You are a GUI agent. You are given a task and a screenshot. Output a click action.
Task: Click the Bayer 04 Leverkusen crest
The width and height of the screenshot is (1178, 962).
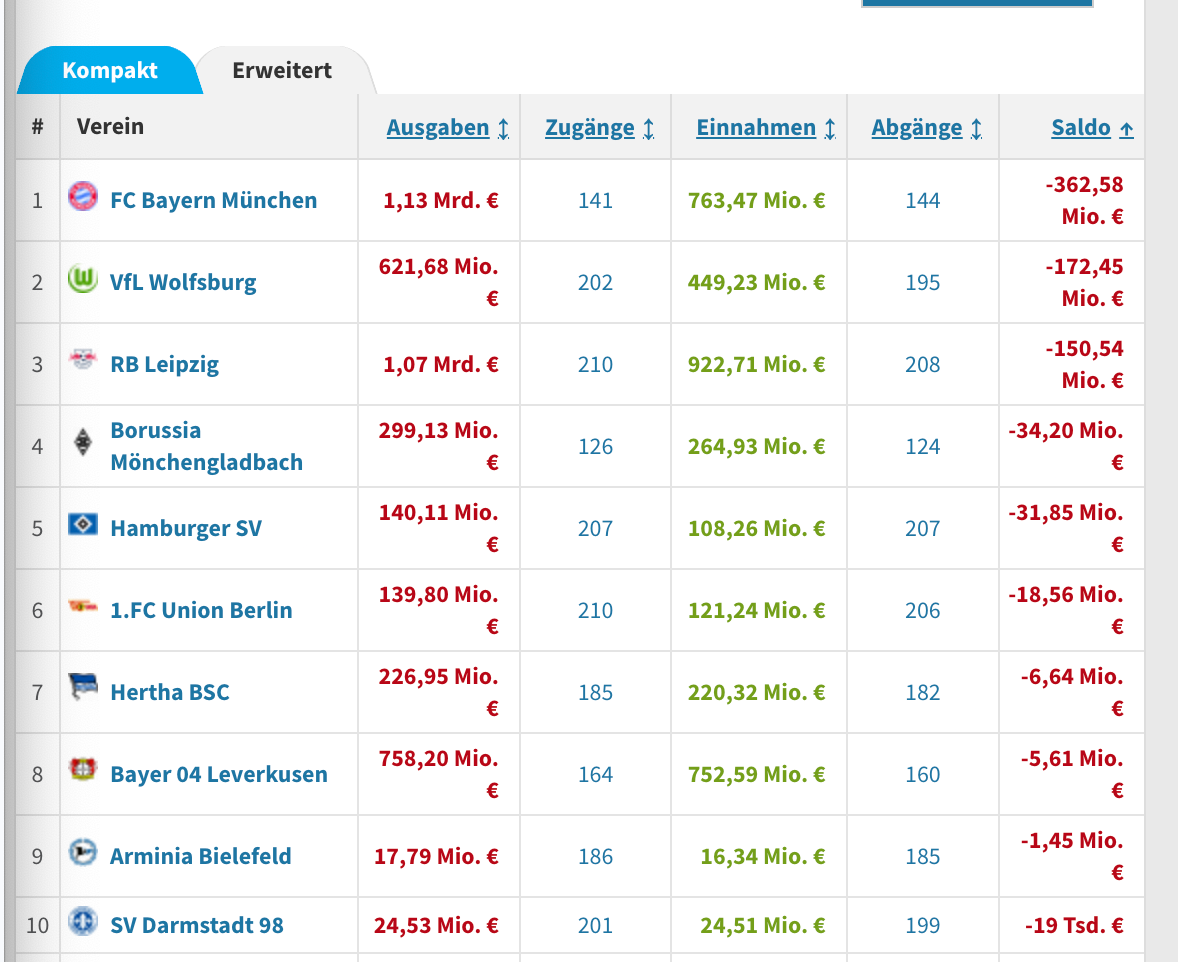[x=82, y=770]
